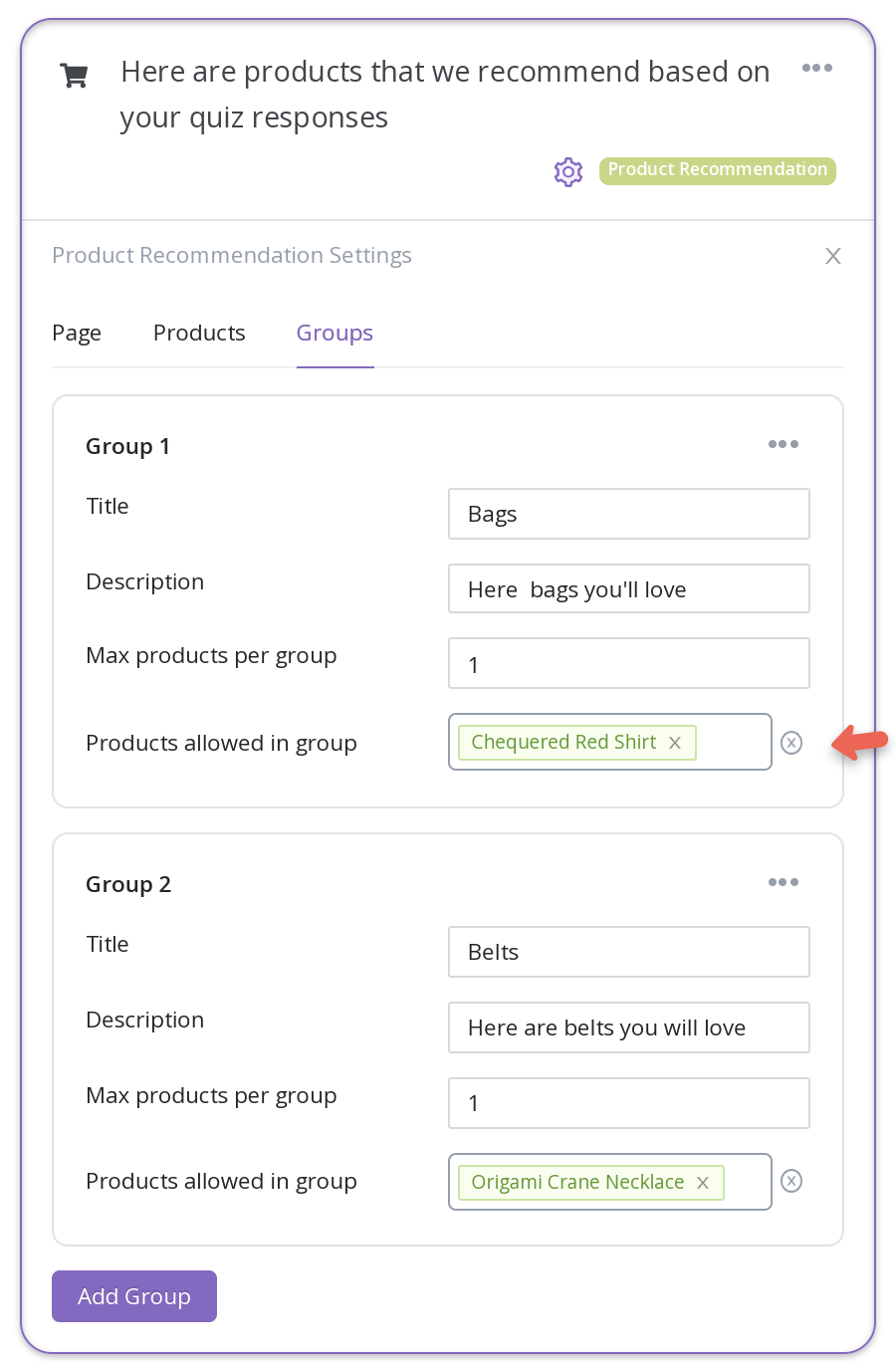Edit the Group 2 title field Belts
This screenshot has width=896, height=1366.
point(629,952)
